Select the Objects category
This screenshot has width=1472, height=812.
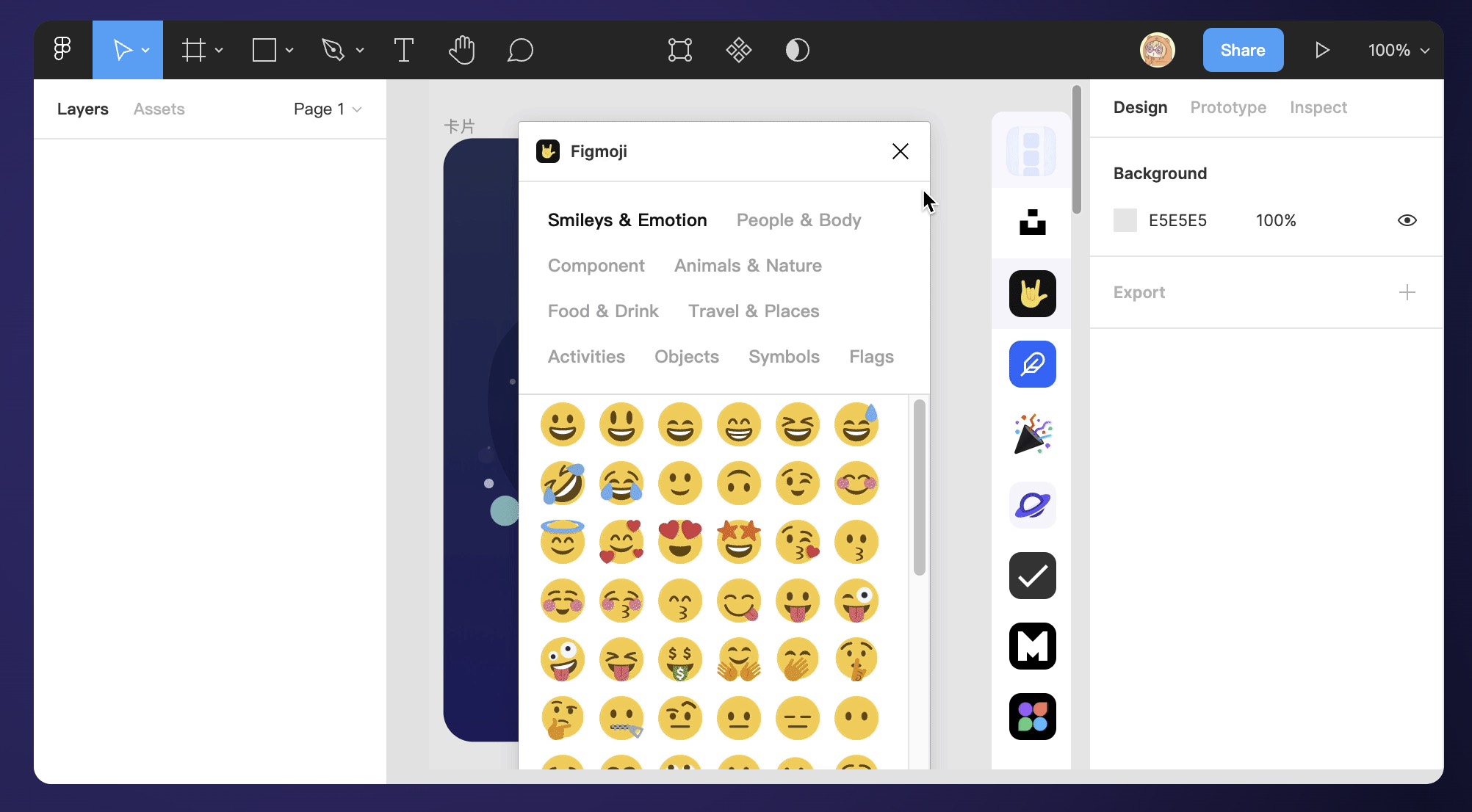687,357
